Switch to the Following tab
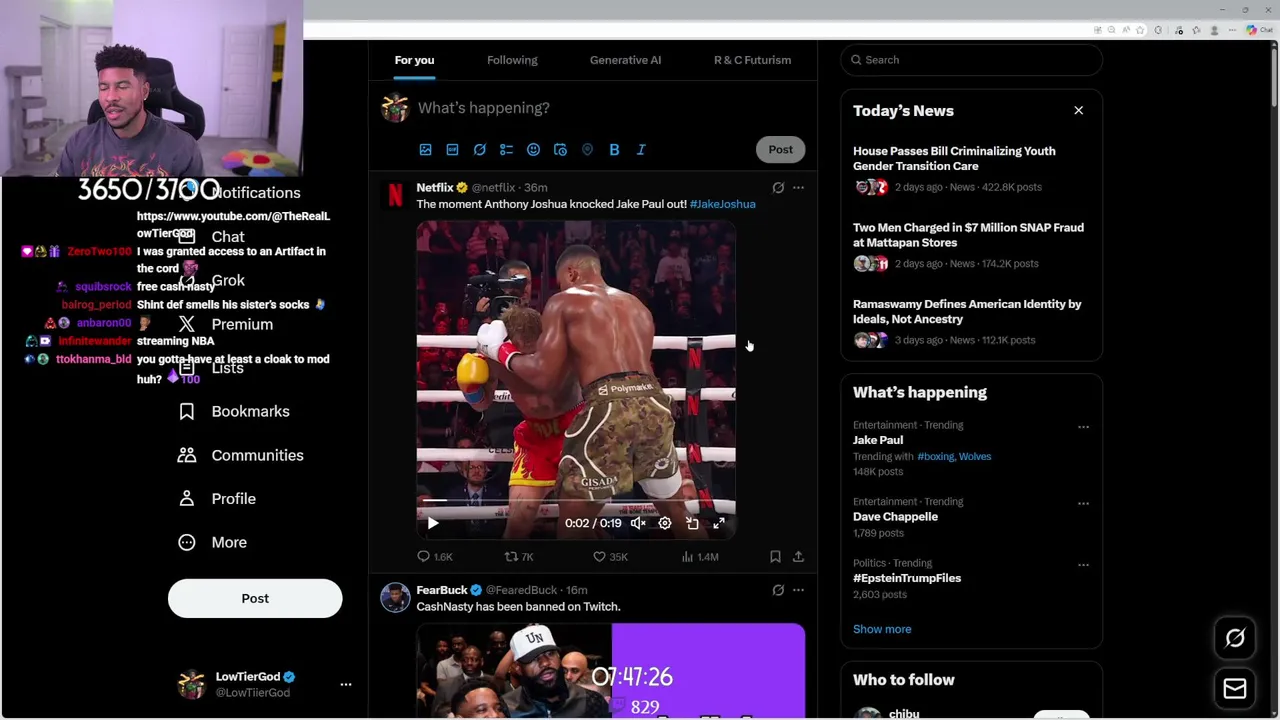This screenshot has width=1280, height=720. [x=512, y=60]
